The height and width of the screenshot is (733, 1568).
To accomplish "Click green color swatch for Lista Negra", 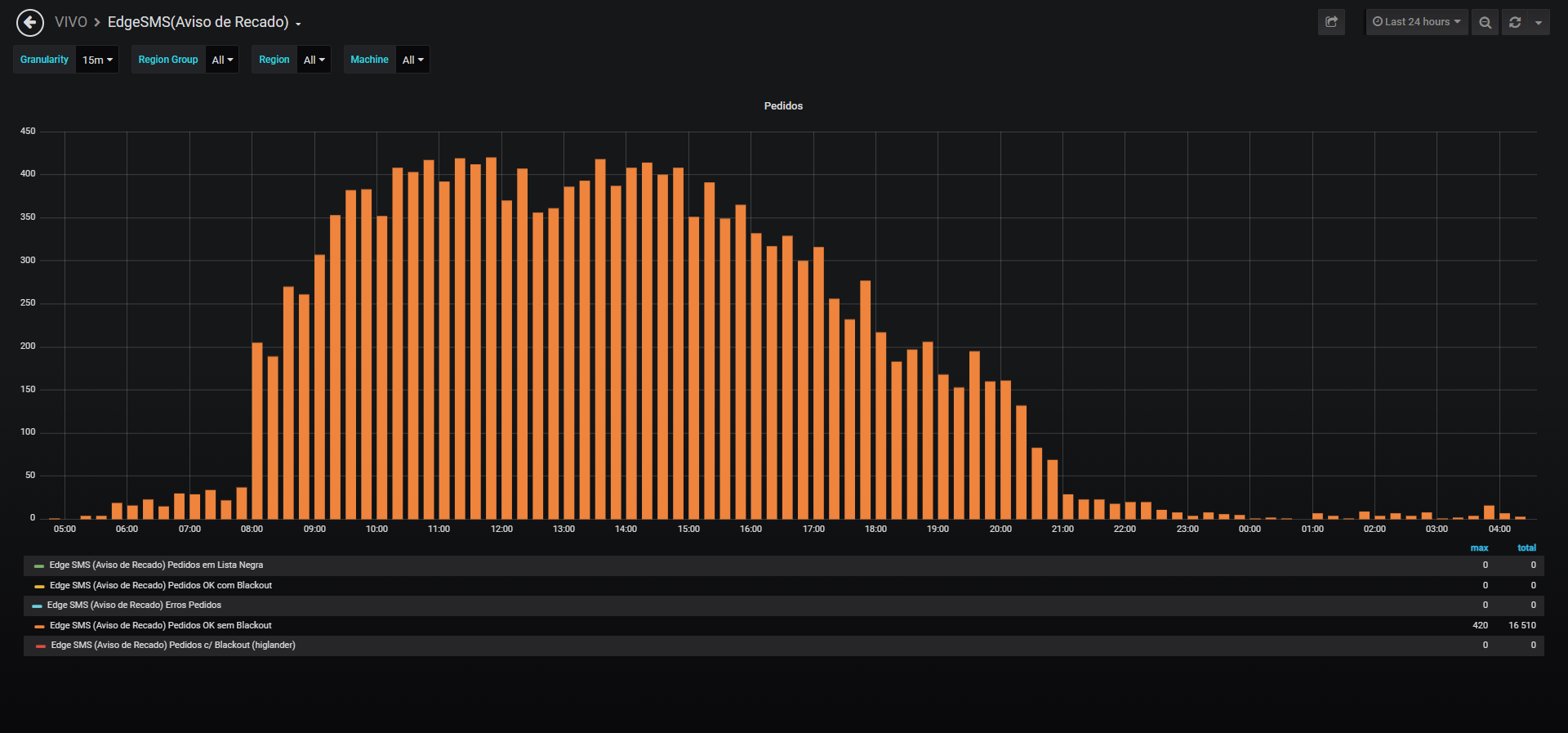I will coord(39,566).
